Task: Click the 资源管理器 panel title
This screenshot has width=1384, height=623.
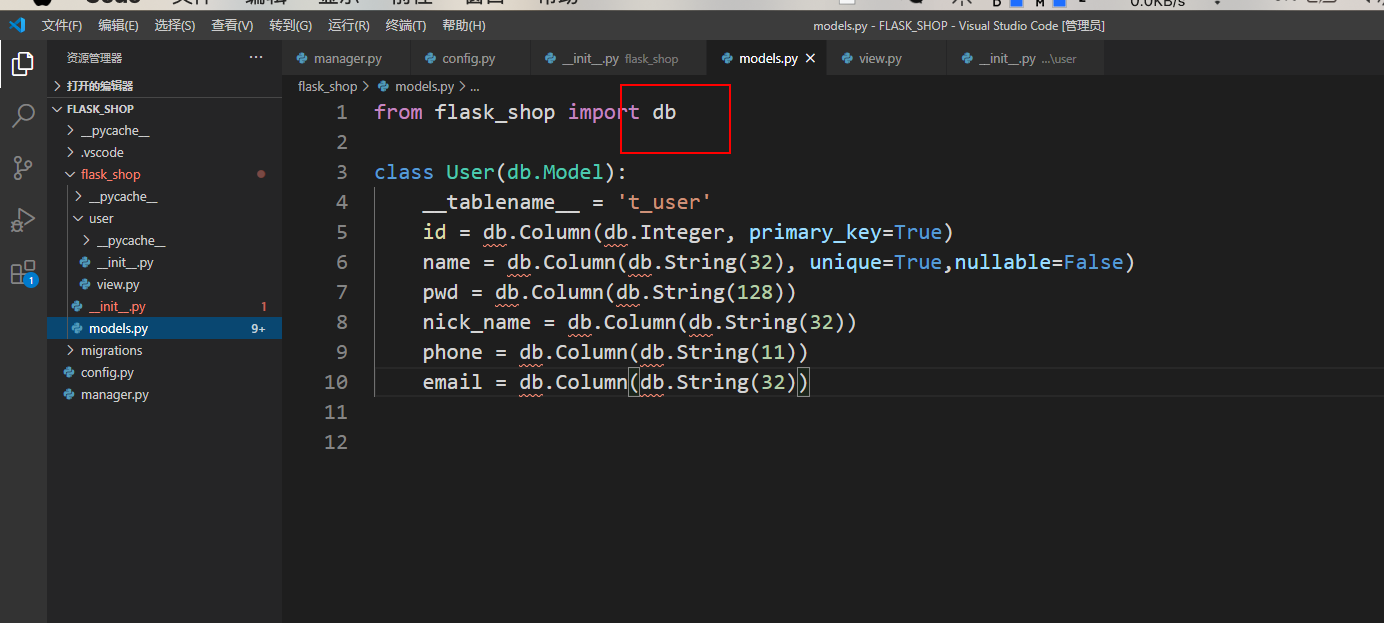Action: point(95,58)
